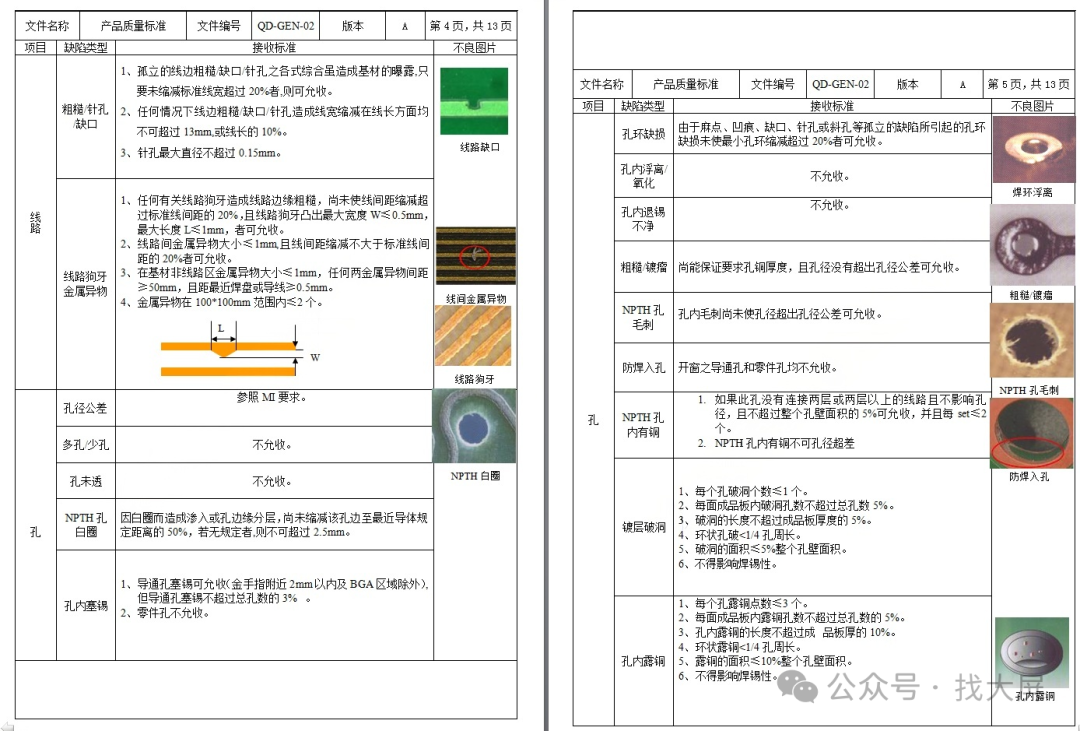Click the '孔内浮离/氧化' row label
Screen dimensions: 1080x731
[643, 176]
